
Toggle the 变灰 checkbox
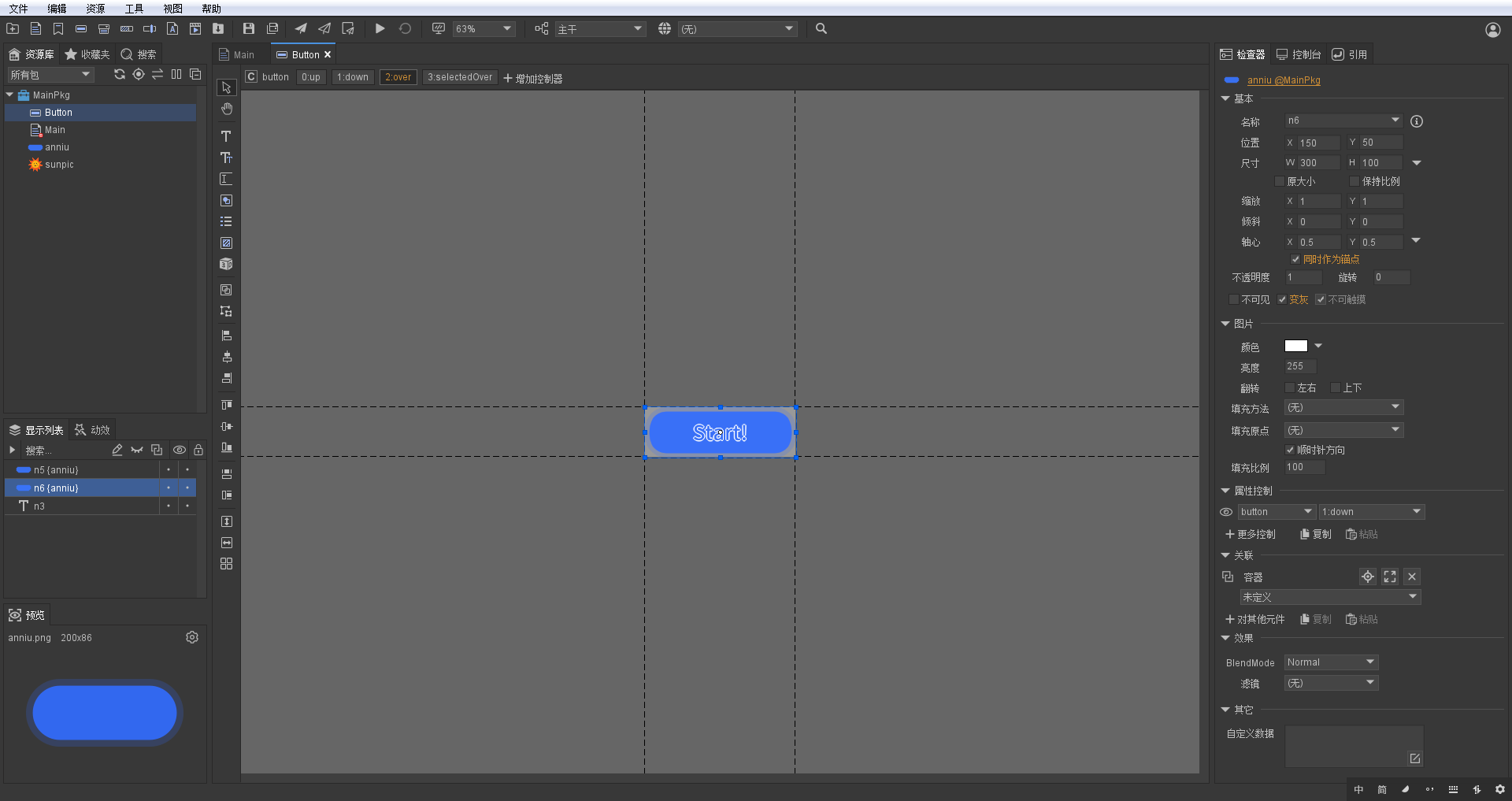[1282, 299]
